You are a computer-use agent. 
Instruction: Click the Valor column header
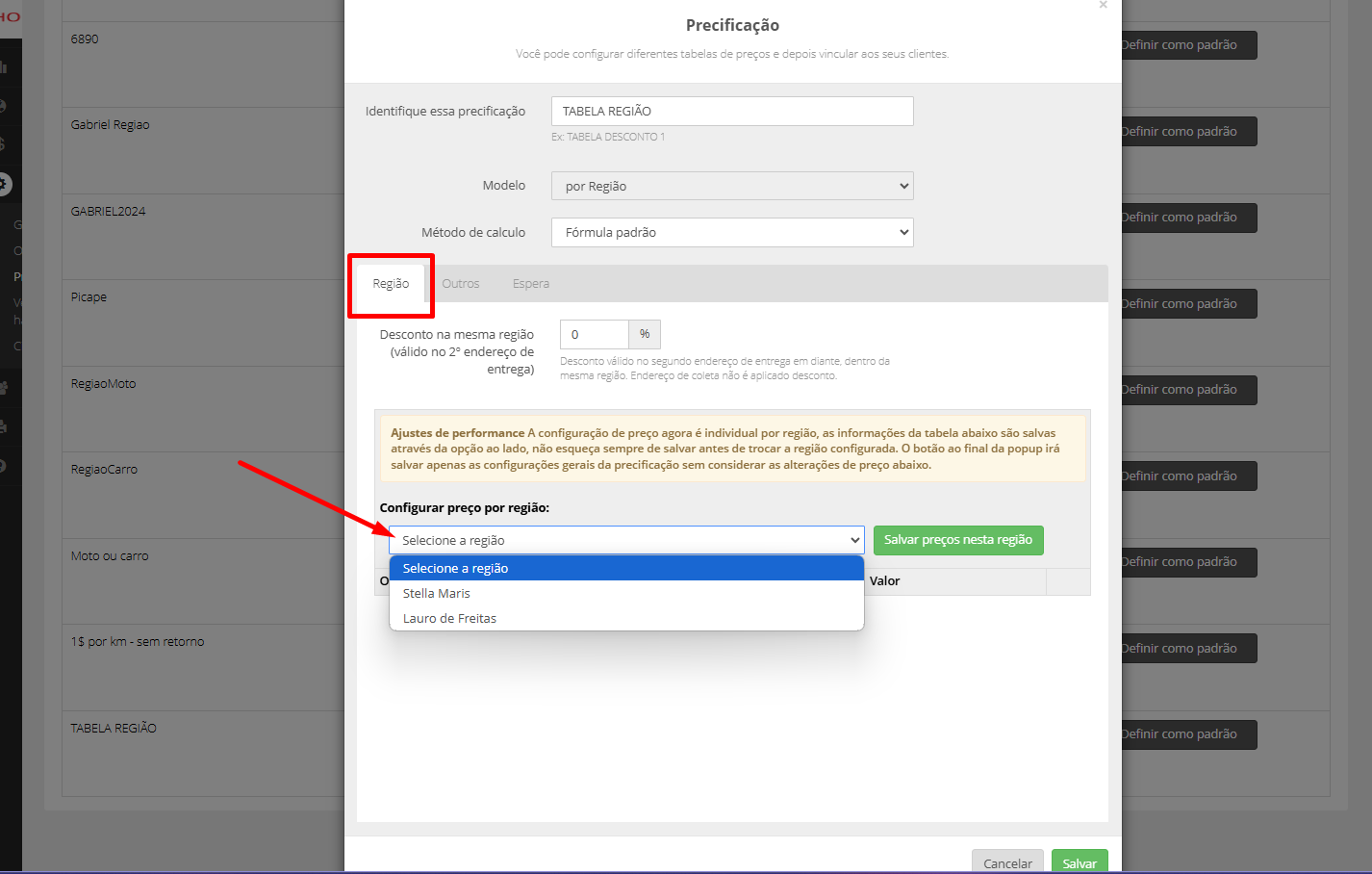pyautogui.click(x=885, y=581)
